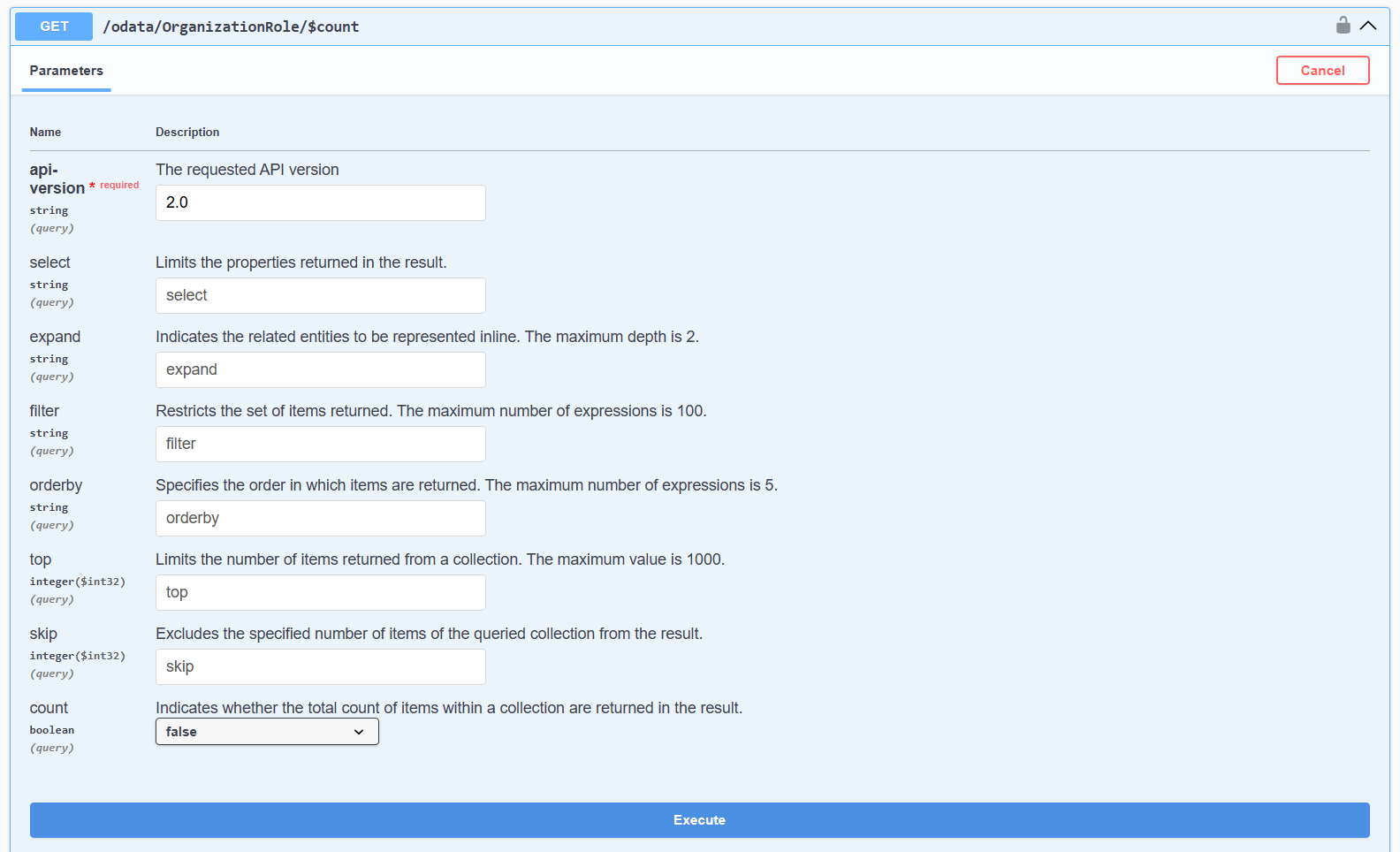This screenshot has height=852, width=1400.
Task: Switch to the Parameters tab
Action: click(66, 71)
